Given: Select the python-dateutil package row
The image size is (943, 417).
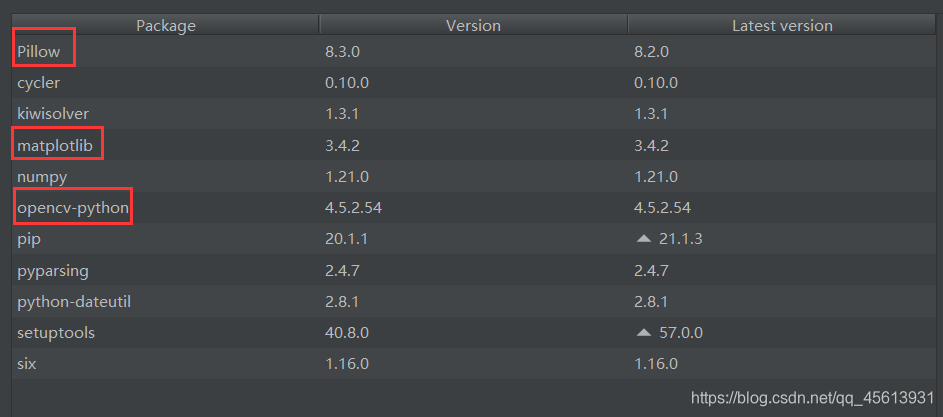Looking at the screenshot, I should pyautogui.click(x=474, y=301).
